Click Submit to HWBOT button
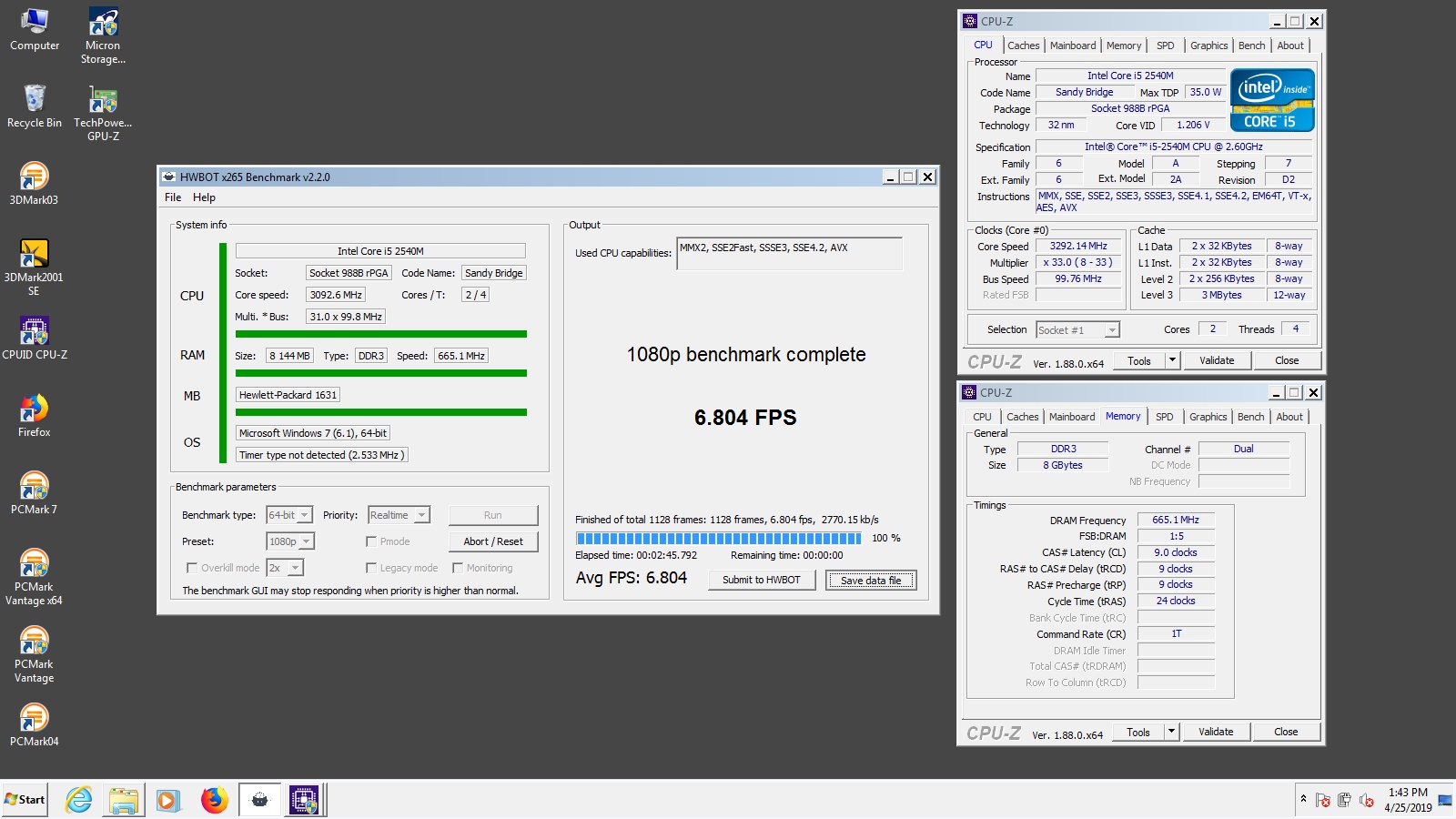The width and height of the screenshot is (1456, 819). [762, 580]
